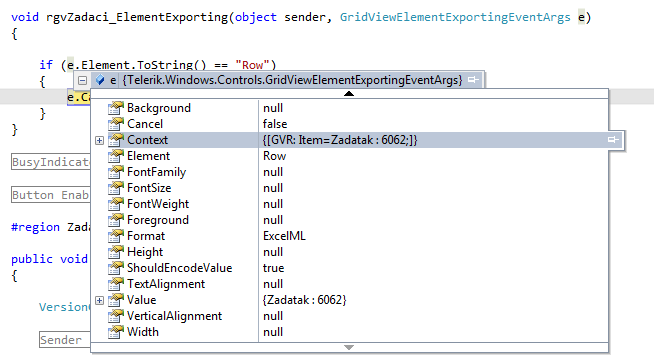This screenshot has width=654, height=361.
Task: Select the Cancel value 'false'
Action: coord(275,124)
